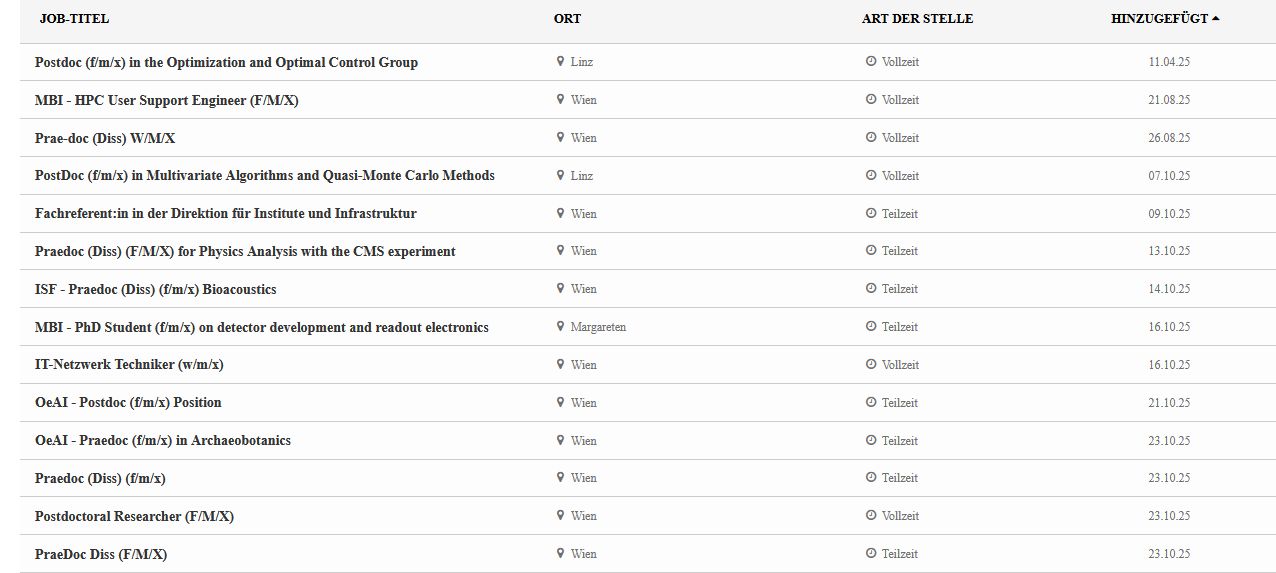Sort by Art der Stelle column header
The width and height of the screenshot is (1276, 573).
pos(917,19)
